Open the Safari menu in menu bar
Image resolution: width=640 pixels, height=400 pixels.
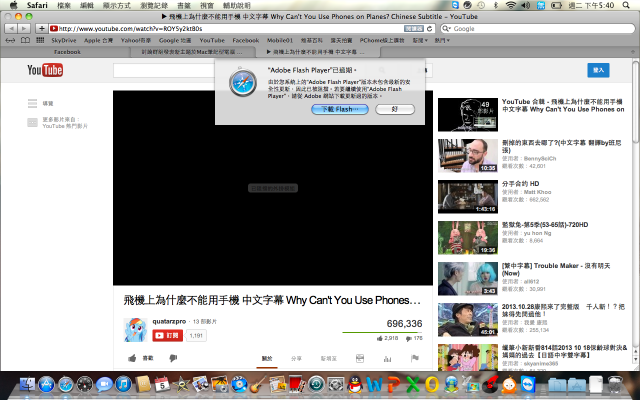coord(37,5)
